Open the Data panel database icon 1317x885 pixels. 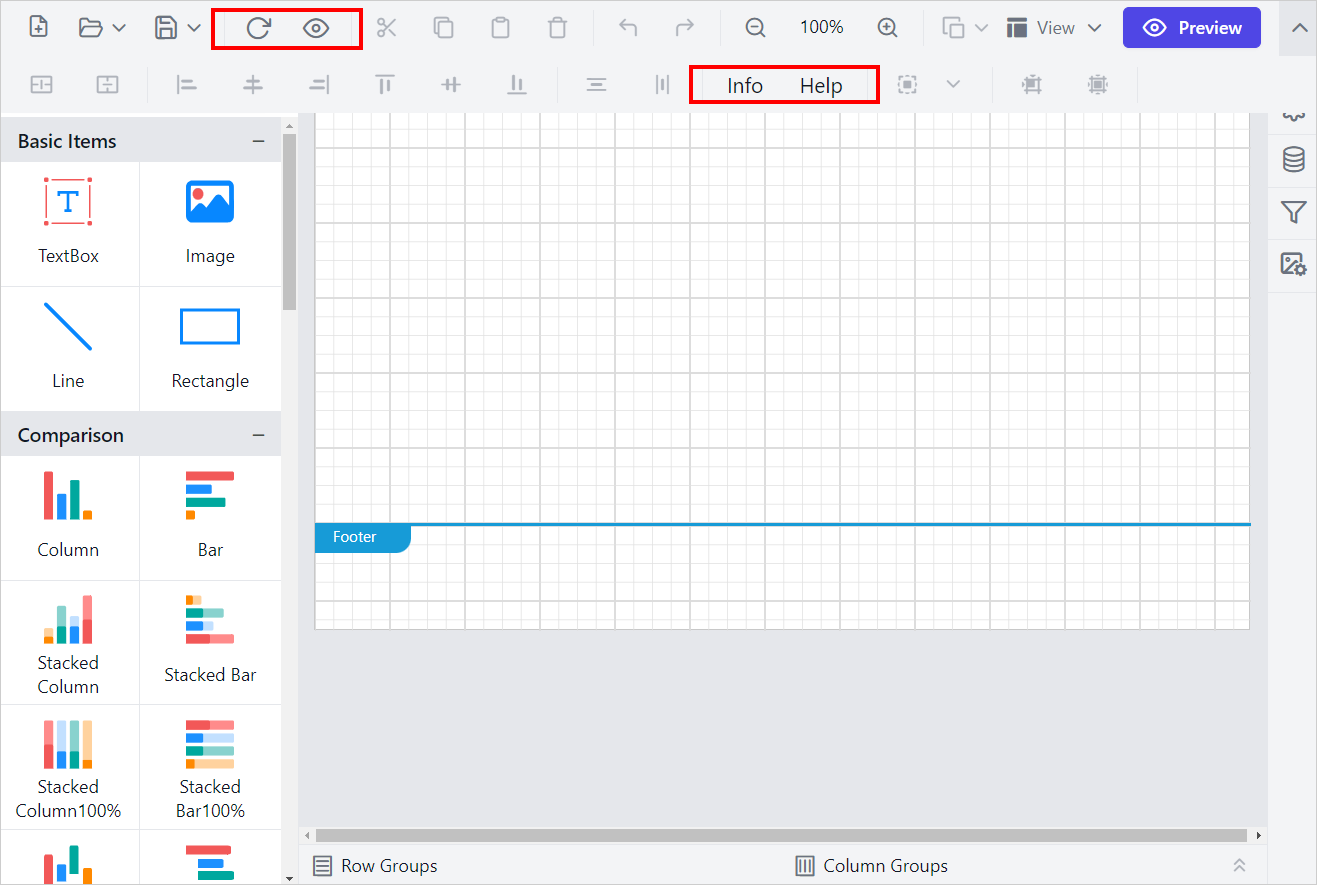pyautogui.click(x=1294, y=160)
